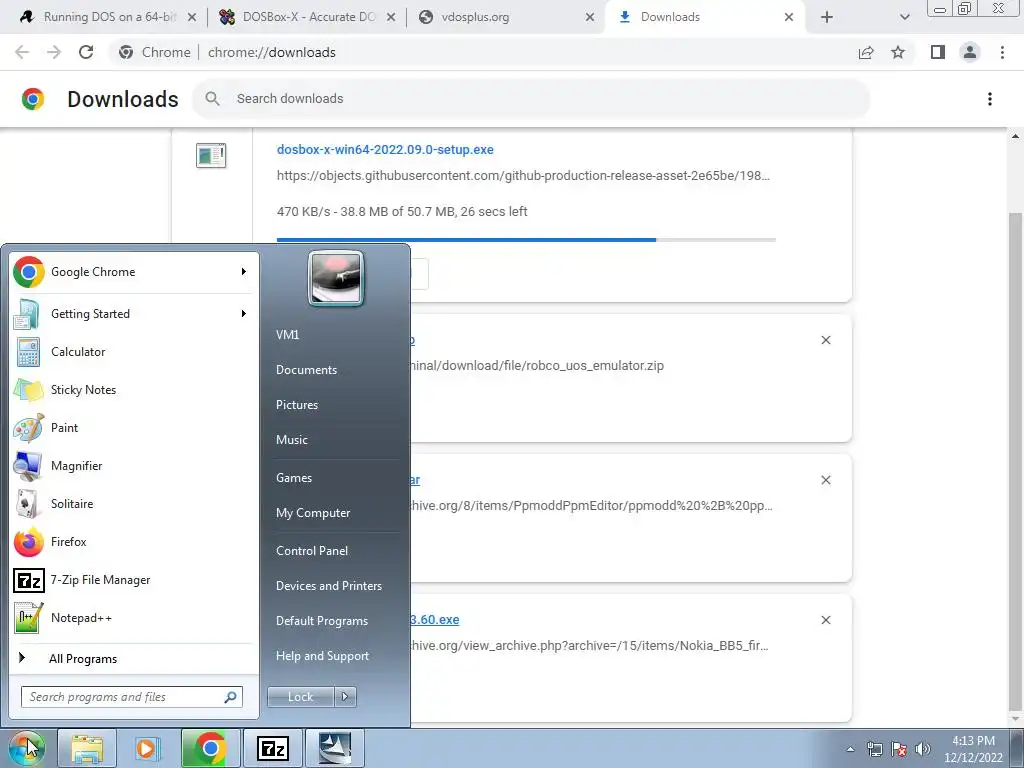The height and width of the screenshot is (768, 1024).
Task: Open Documents from Start menu
Action: tap(306, 370)
